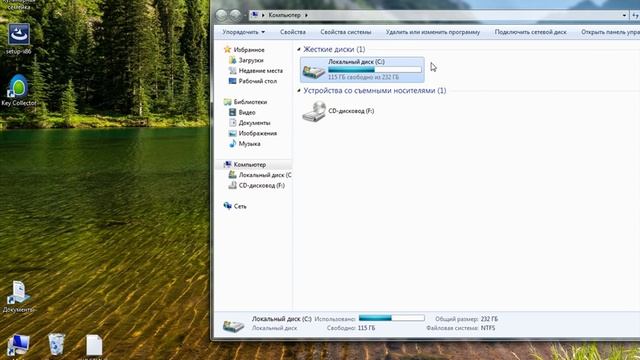Open the Упорядочить dropdown menu

[244, 32]
